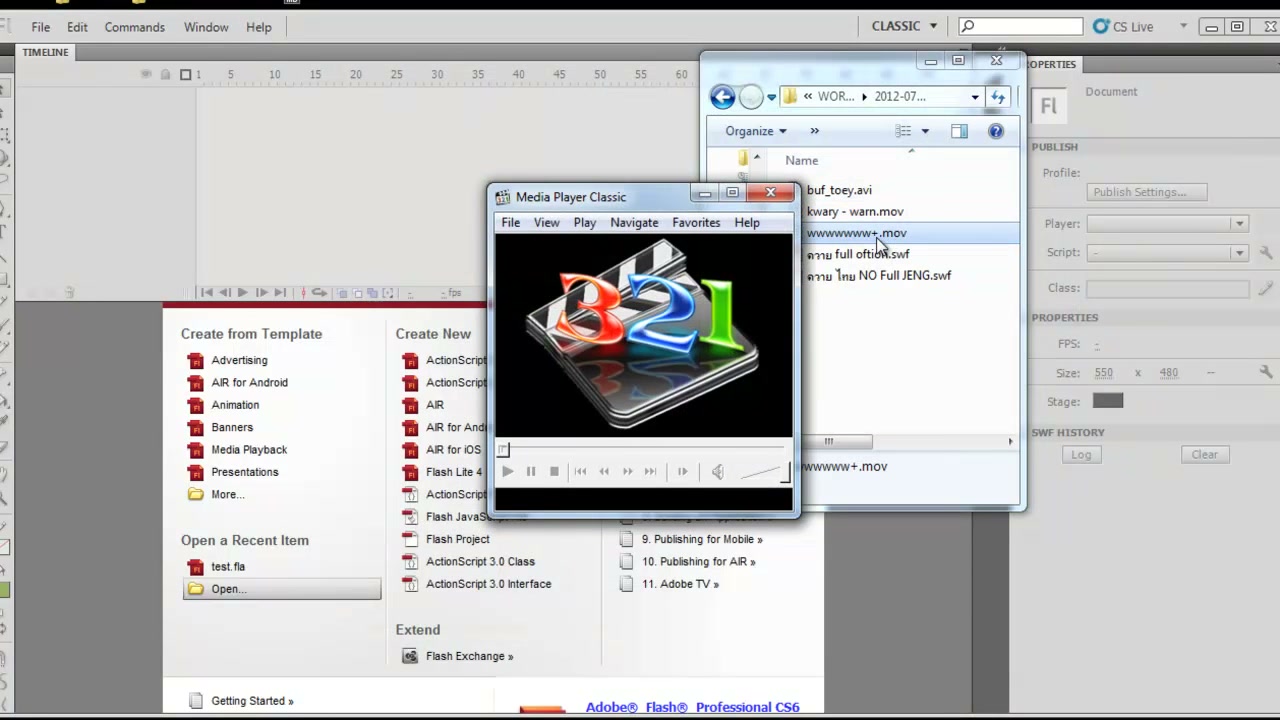Click timeline Step forward one frame button
1280x720 pixels.
(x=261, y=293)
